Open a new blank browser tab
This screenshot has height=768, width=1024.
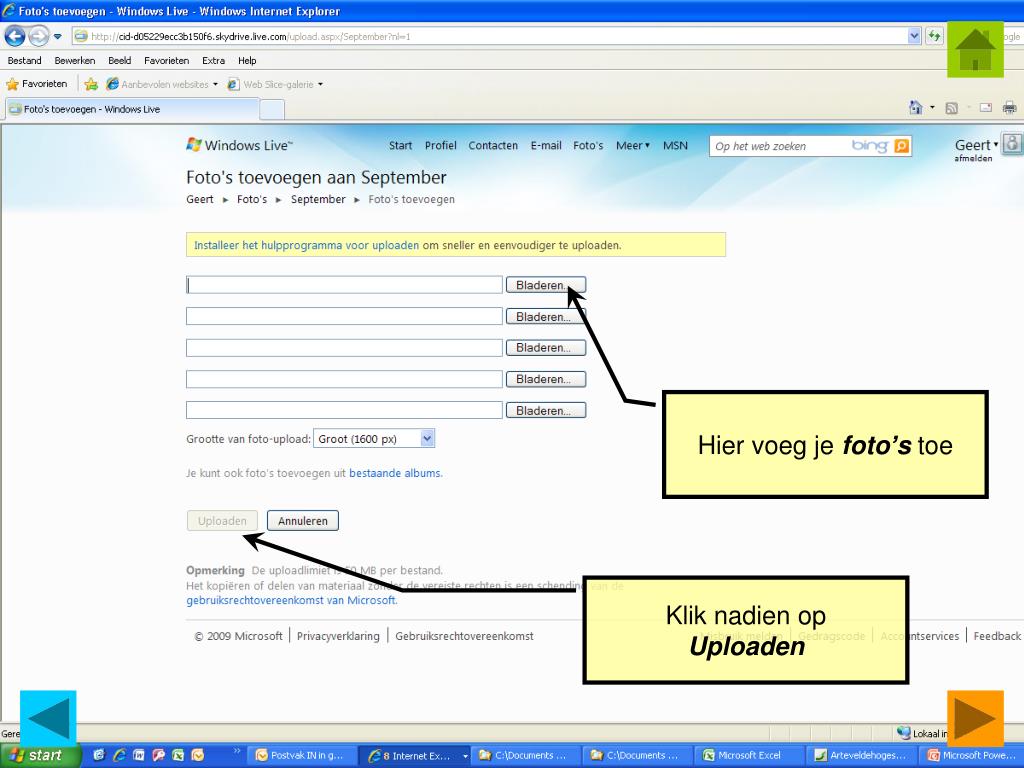pyautogui.click(x=272, y=110)
